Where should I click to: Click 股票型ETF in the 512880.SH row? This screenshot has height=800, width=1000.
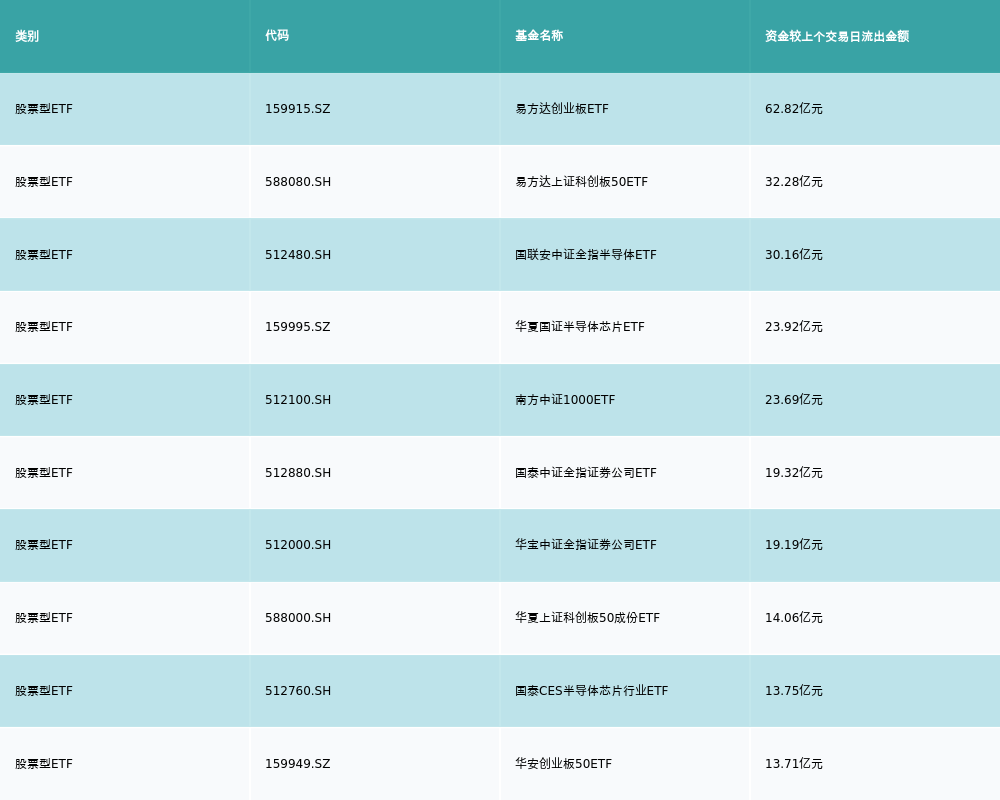click(44, 473)
